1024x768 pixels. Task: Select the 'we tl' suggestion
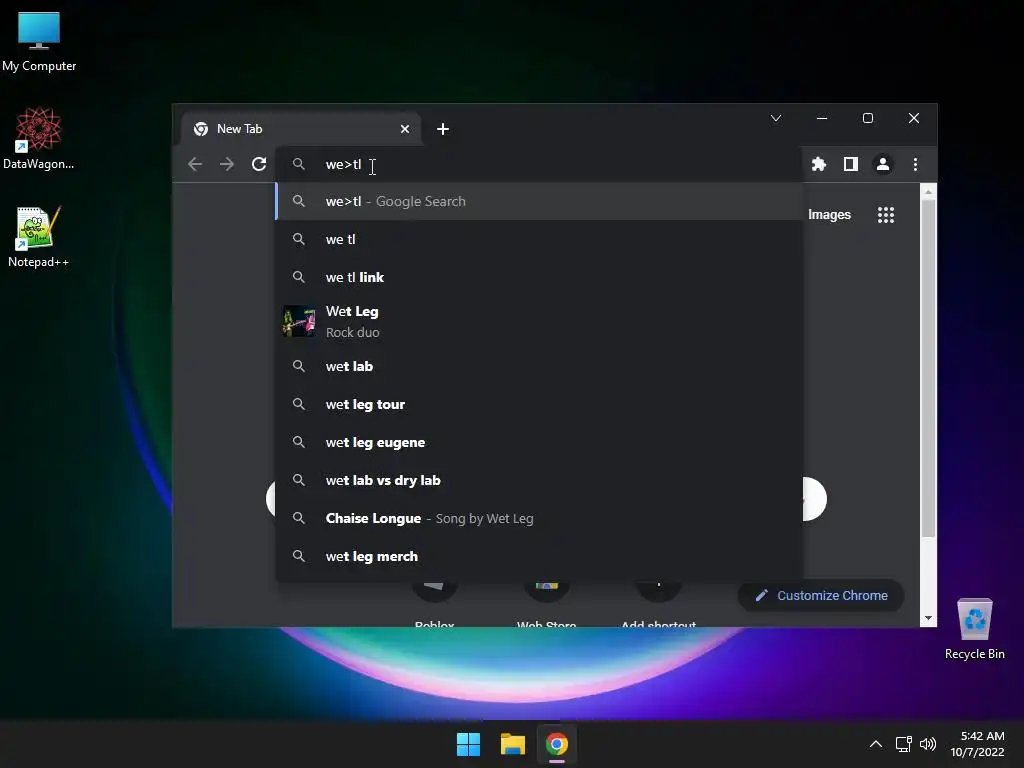coord(539,239)
